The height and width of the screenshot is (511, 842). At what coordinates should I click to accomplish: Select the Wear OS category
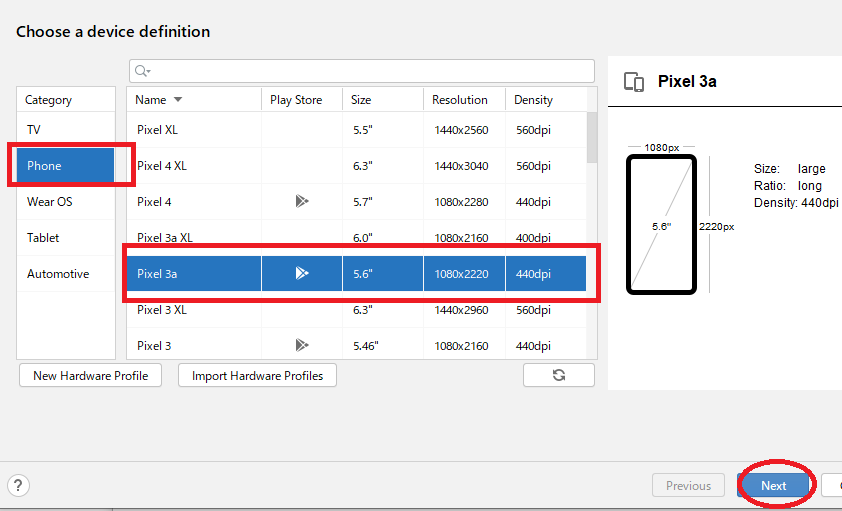[66, 201]
